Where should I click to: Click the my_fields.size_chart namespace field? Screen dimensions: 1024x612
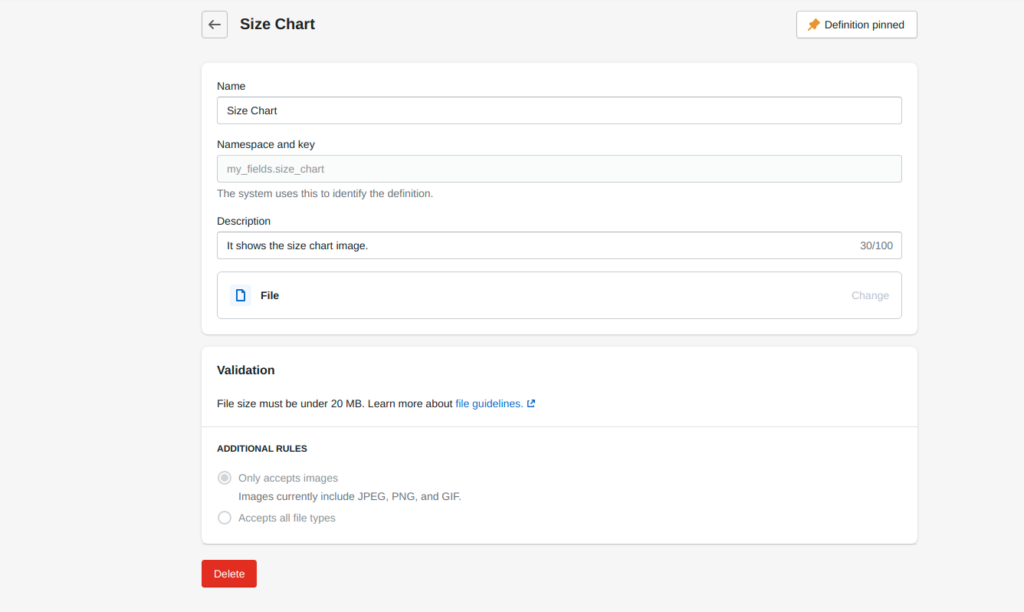point(559,169)
